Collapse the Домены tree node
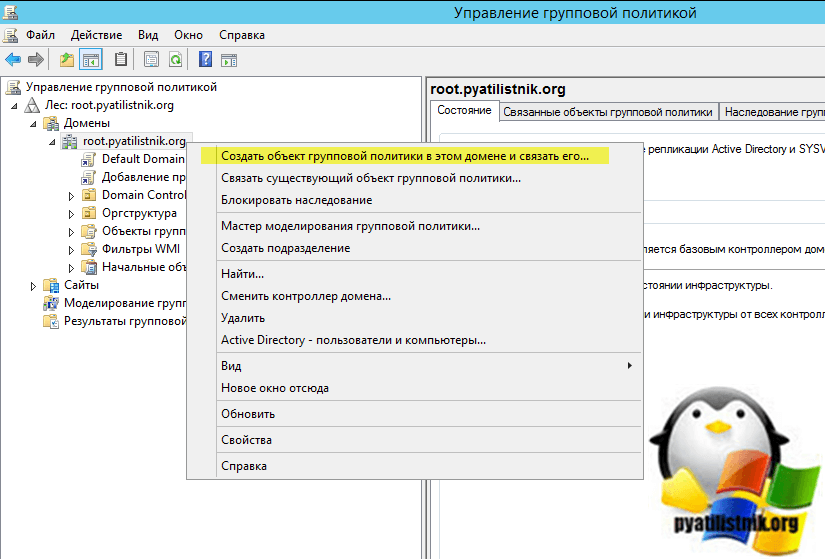 coord(35,123)
